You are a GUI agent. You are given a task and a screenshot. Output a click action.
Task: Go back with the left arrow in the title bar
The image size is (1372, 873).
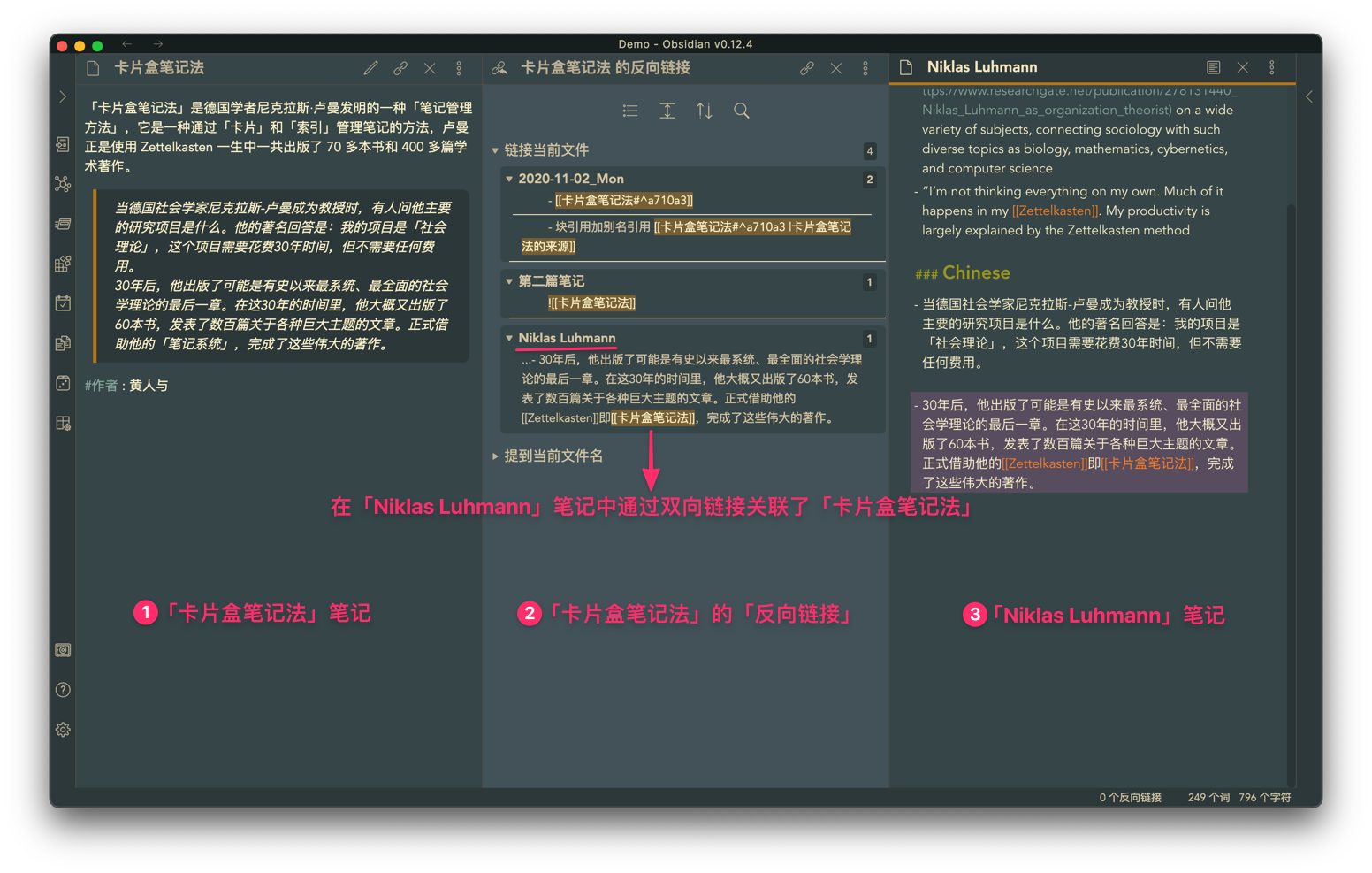click(x=127, y=43)
